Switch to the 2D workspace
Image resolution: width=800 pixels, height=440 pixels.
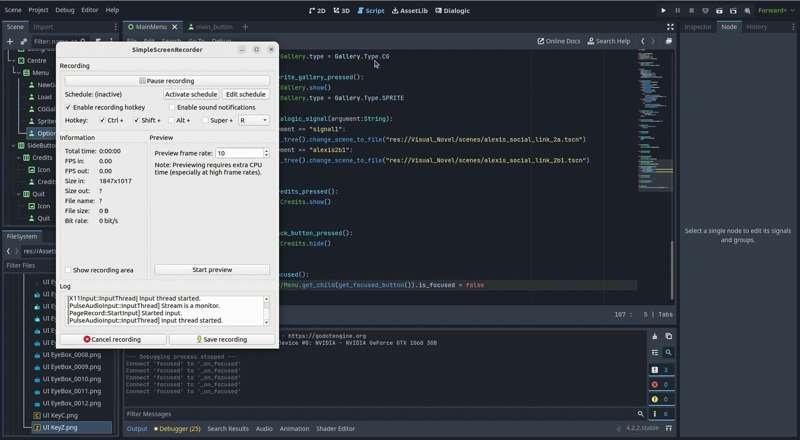click(x=317, y=11)
